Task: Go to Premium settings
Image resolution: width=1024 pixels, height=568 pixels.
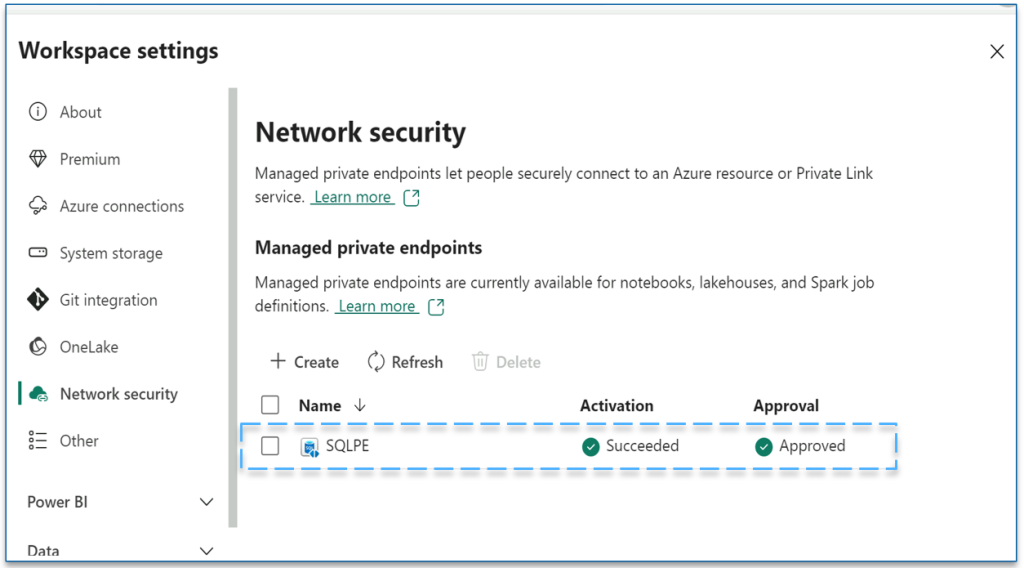Action: (x=89, y=159)
